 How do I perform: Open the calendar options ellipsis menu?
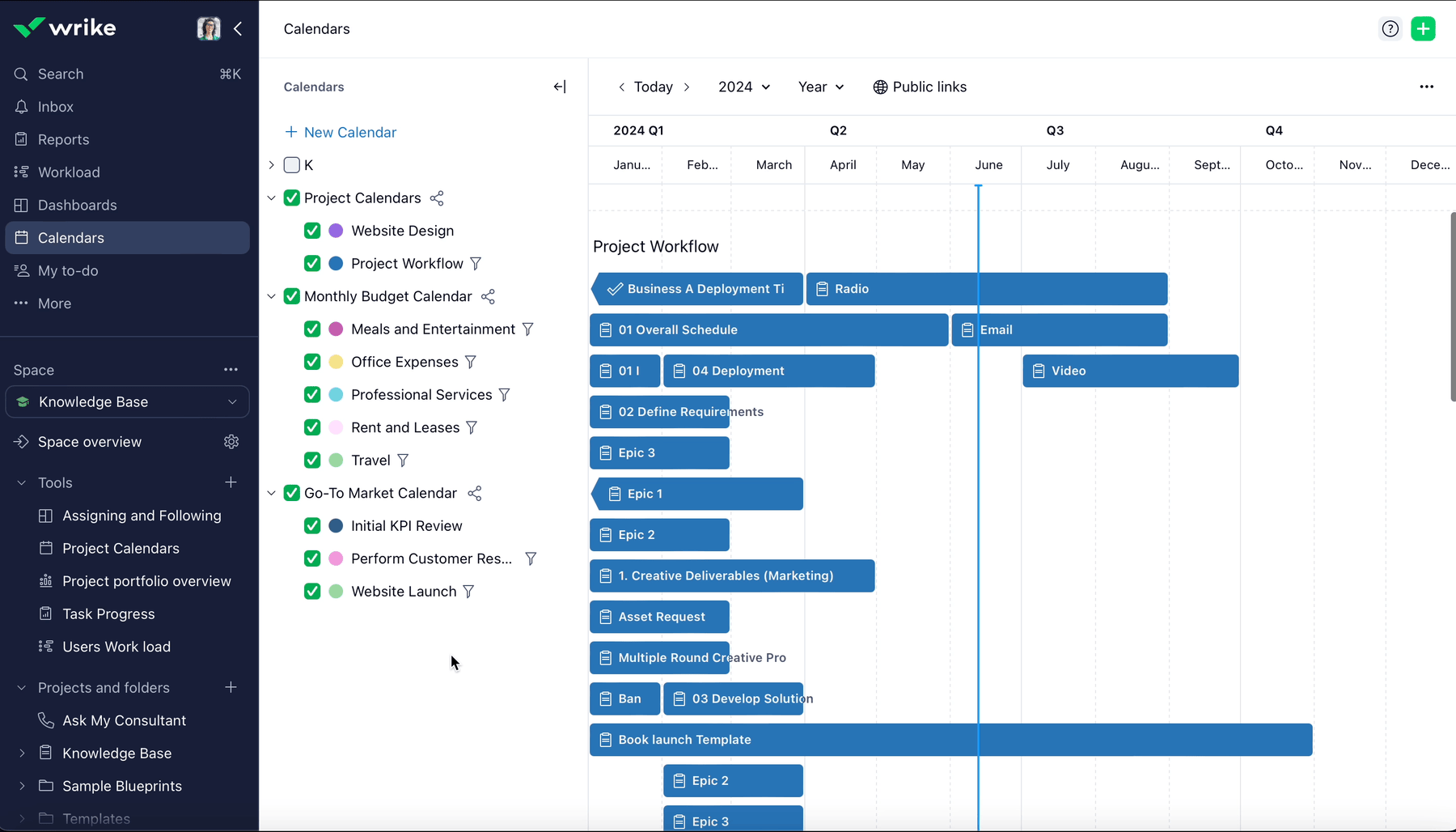point(1427,87)
